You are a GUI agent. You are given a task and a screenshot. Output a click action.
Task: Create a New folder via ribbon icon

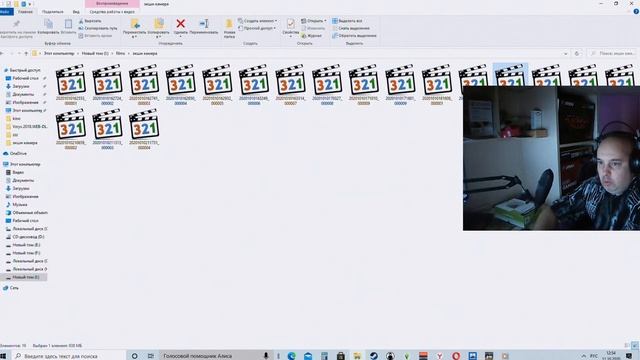229,24
